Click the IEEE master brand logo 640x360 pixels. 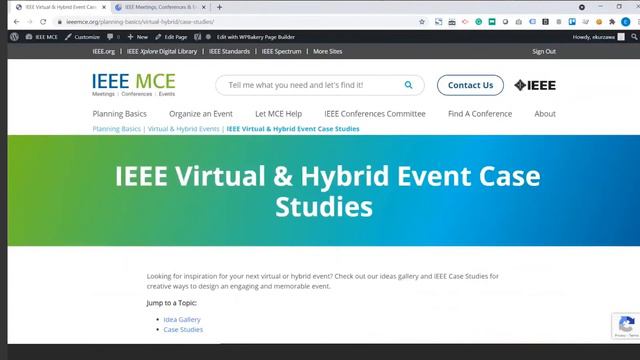535,85
